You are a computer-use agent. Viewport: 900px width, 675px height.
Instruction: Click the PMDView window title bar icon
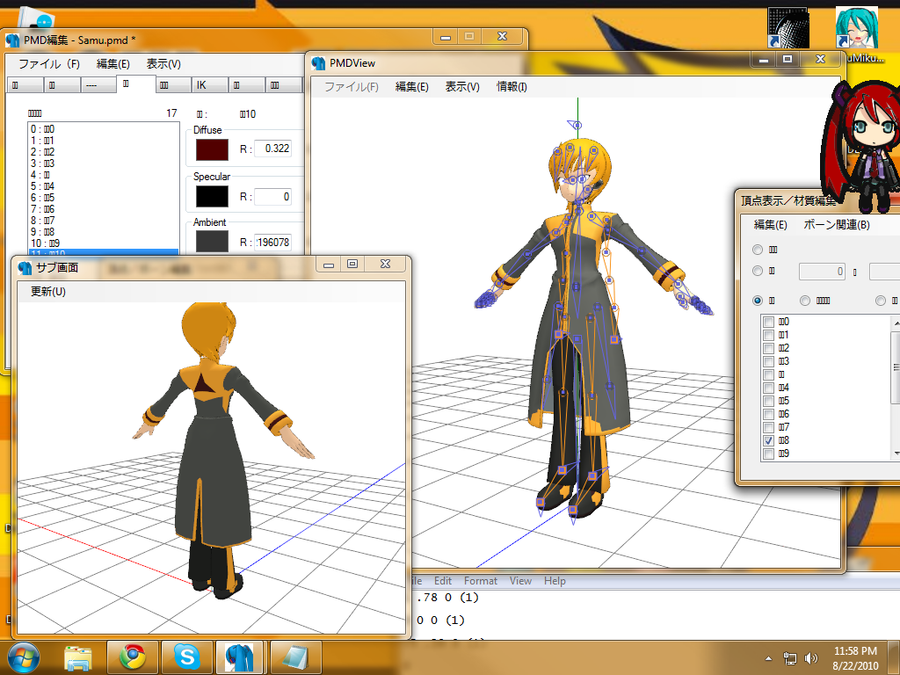coord(318,63)
